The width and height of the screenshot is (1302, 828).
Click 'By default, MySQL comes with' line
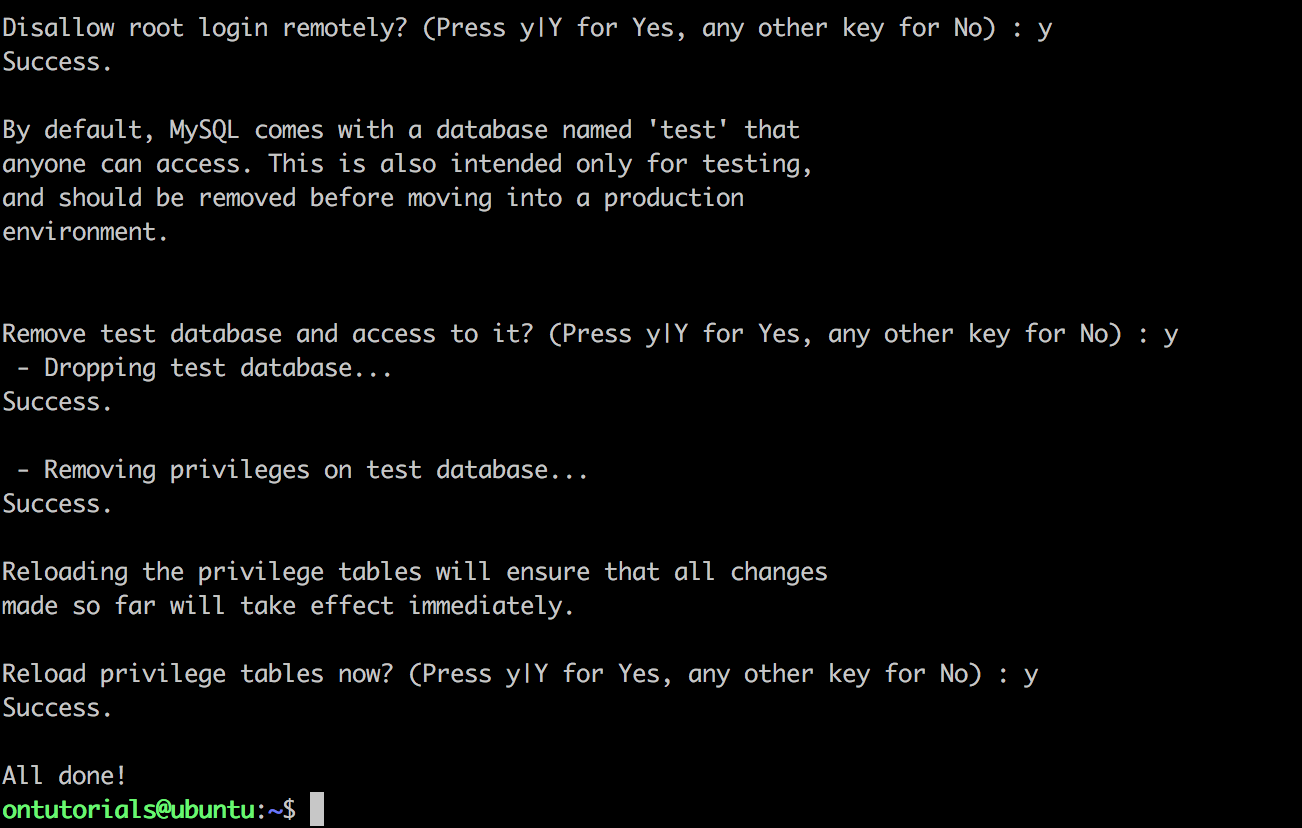tap(401, 130)
